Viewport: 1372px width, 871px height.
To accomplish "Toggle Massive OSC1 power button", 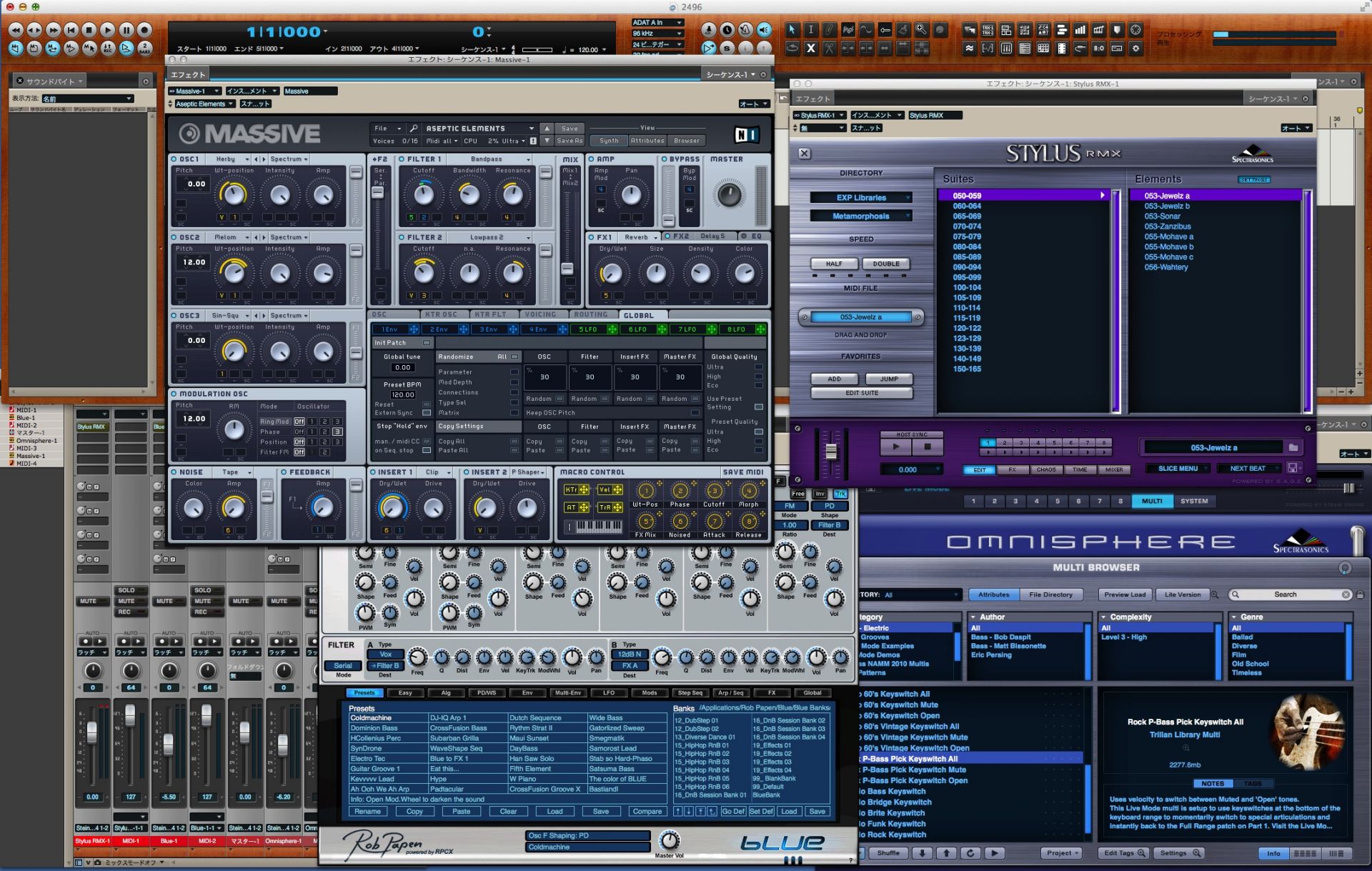I will (174, 159).
